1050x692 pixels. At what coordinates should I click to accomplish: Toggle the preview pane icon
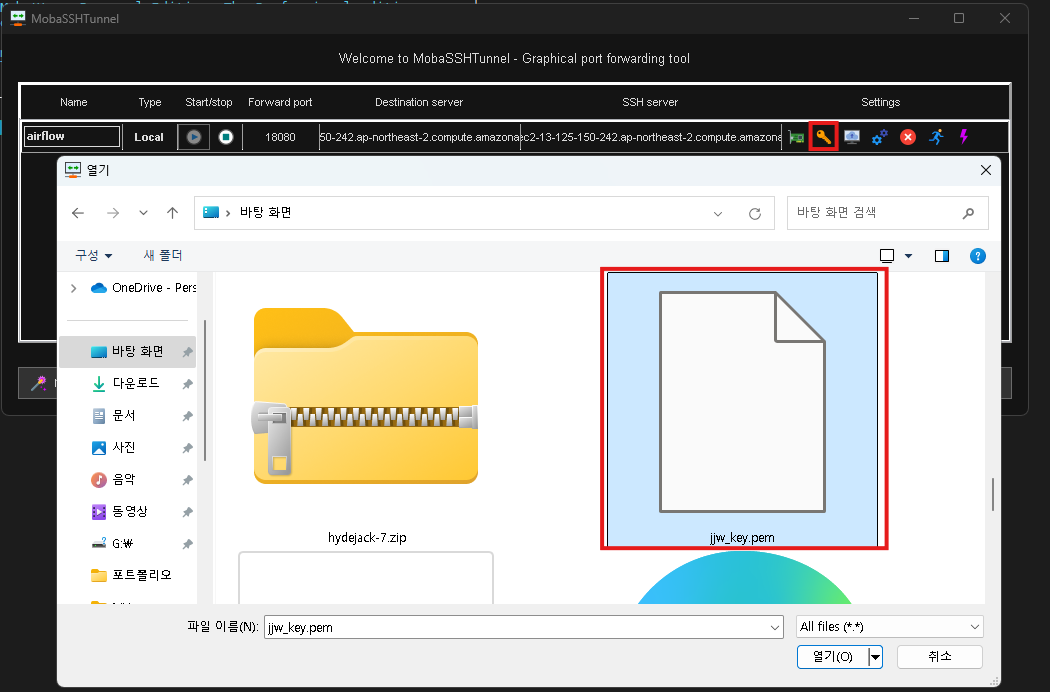(x=942, y=256)
